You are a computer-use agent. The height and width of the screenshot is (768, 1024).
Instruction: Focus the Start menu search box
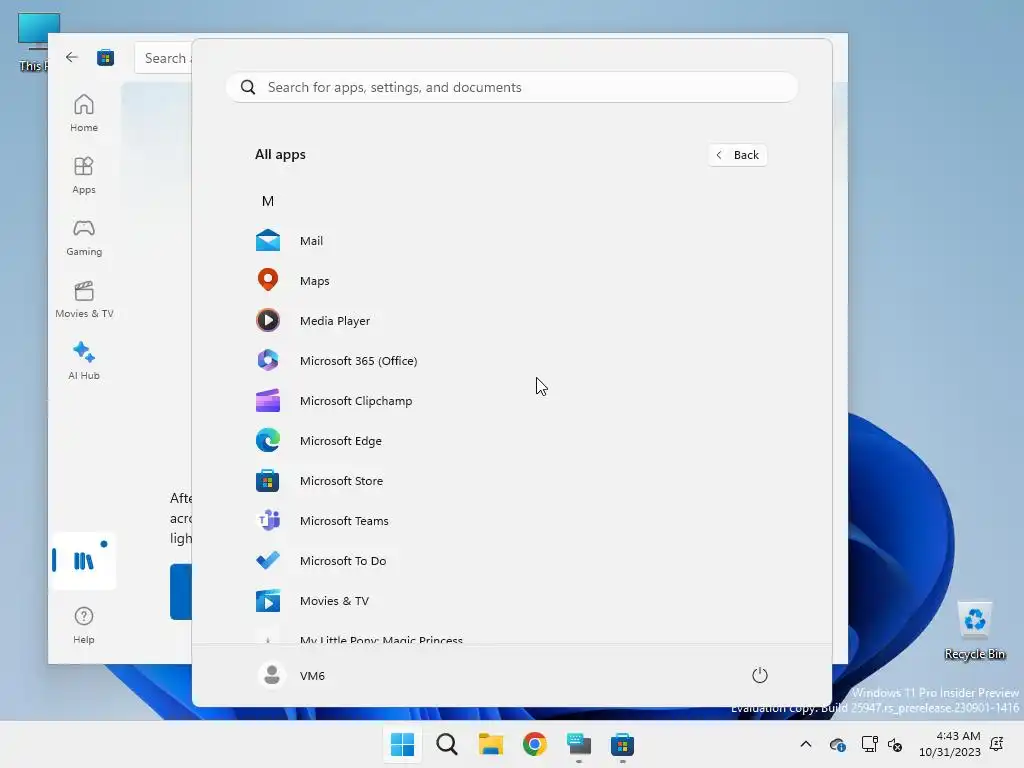tap(512, 88)
